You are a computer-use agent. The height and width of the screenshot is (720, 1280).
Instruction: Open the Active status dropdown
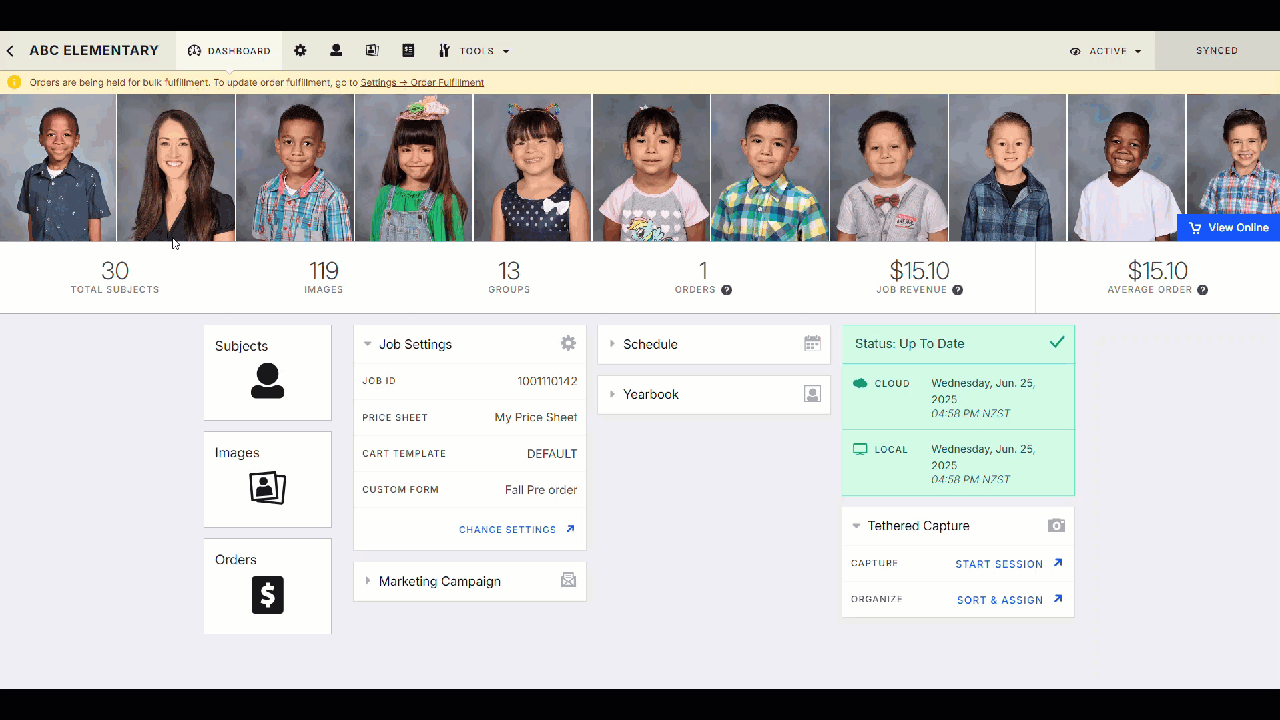(x=1105, y=51)
